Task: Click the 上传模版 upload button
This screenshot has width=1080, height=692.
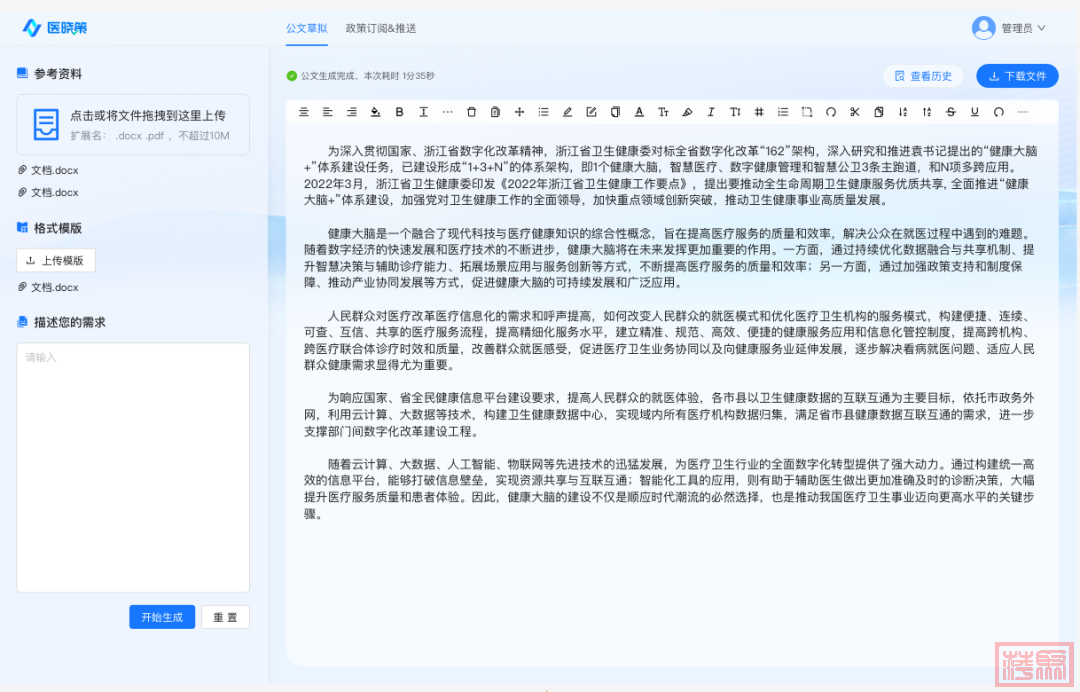Action: (56, 260)
